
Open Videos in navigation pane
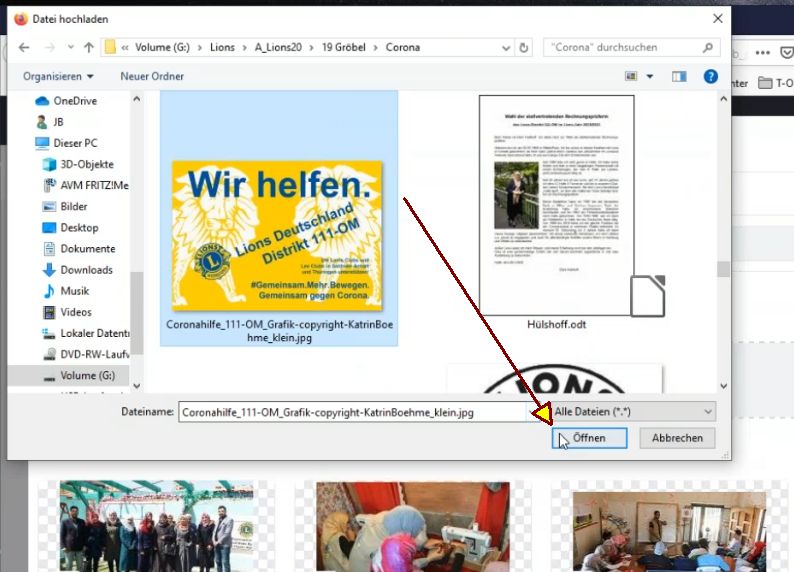click(x=67, y=312)
